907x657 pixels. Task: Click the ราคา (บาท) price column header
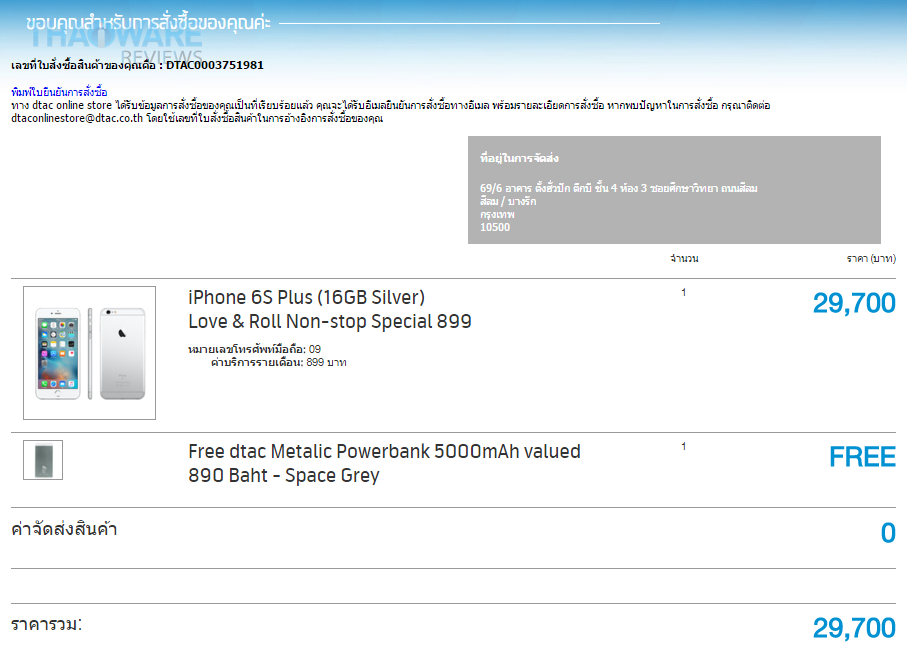pyautogui.click(x=871, y=259)
